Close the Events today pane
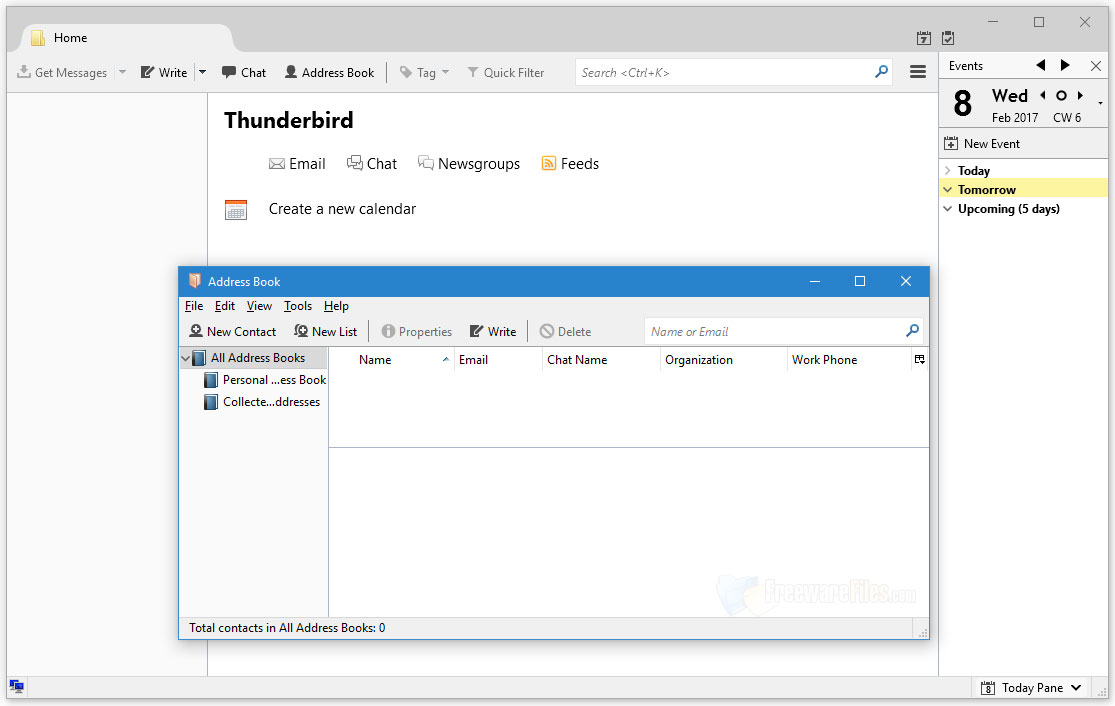 [x=1096, y=66]
